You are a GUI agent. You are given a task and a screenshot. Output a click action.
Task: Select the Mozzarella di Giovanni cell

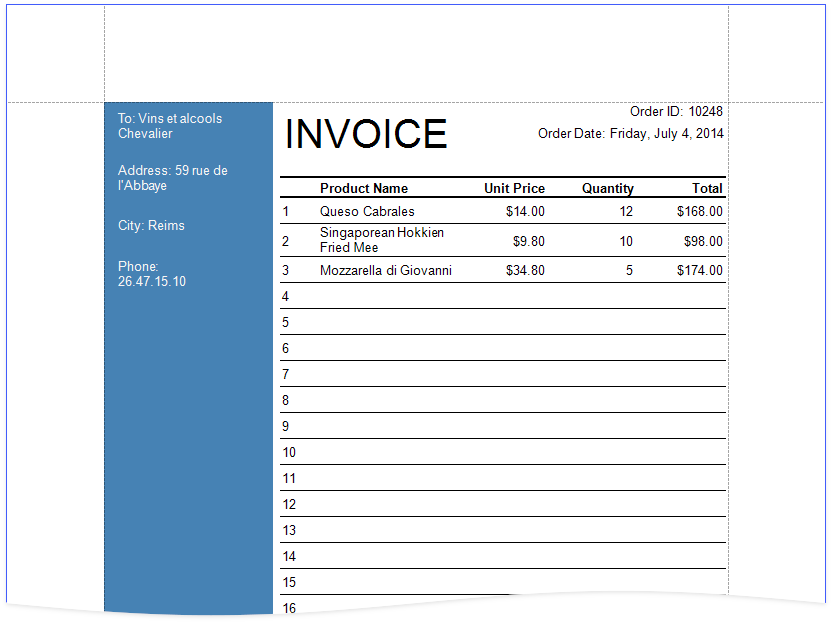pos(386,270)
